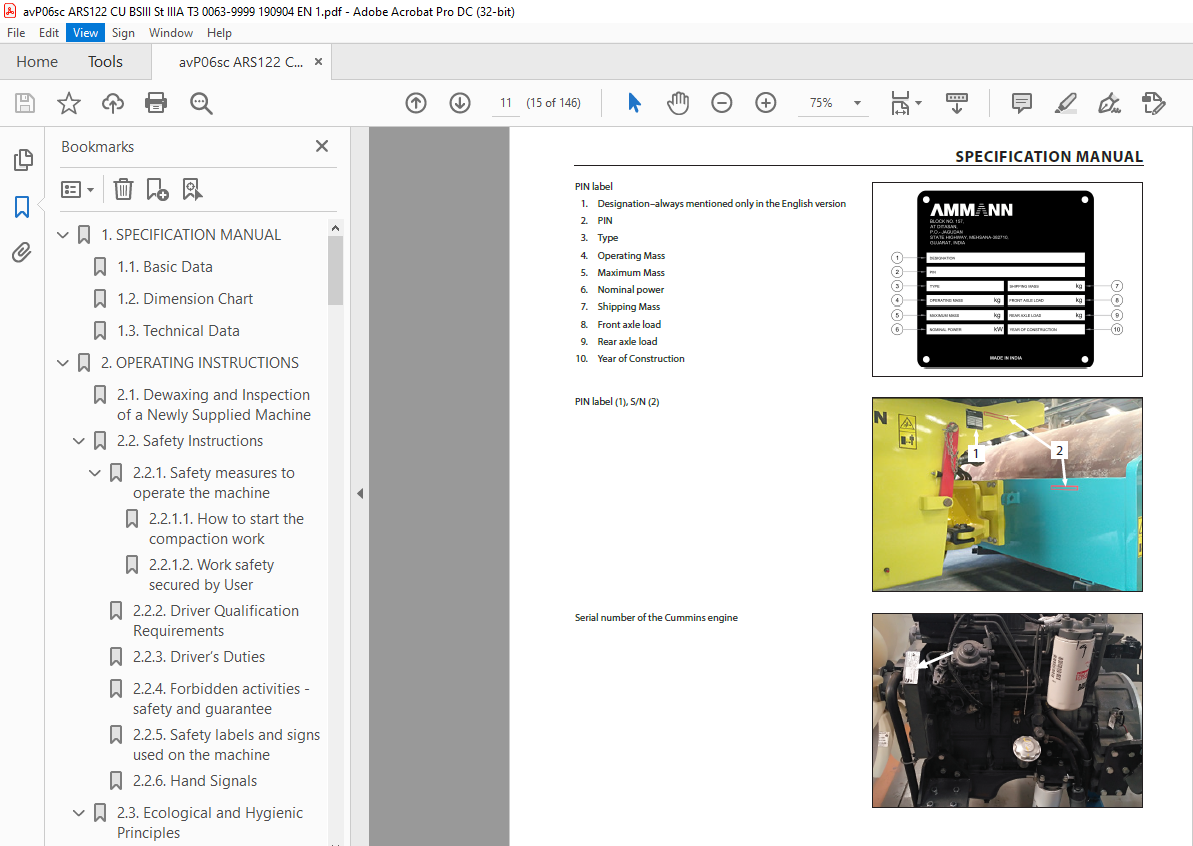The width and height of the screenshot is (1193, 846).
Task: Click the Zoom in plus icon
Action: tap(765, 103)
